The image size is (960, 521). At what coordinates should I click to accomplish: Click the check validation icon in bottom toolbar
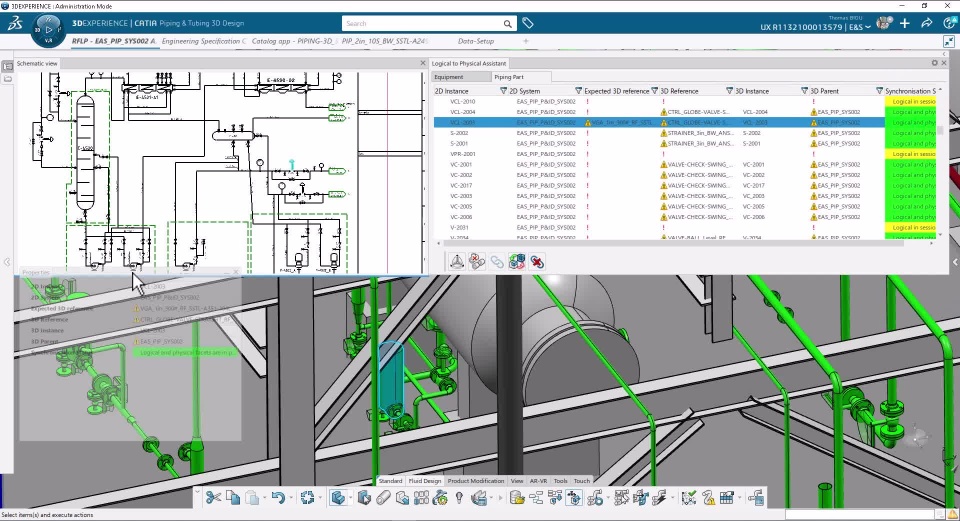689,498
